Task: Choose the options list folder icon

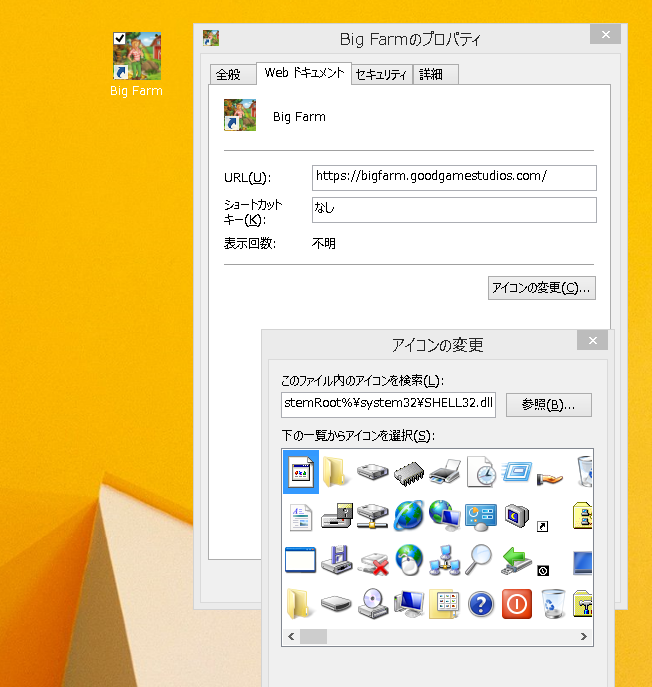Action: pos(444,605)
